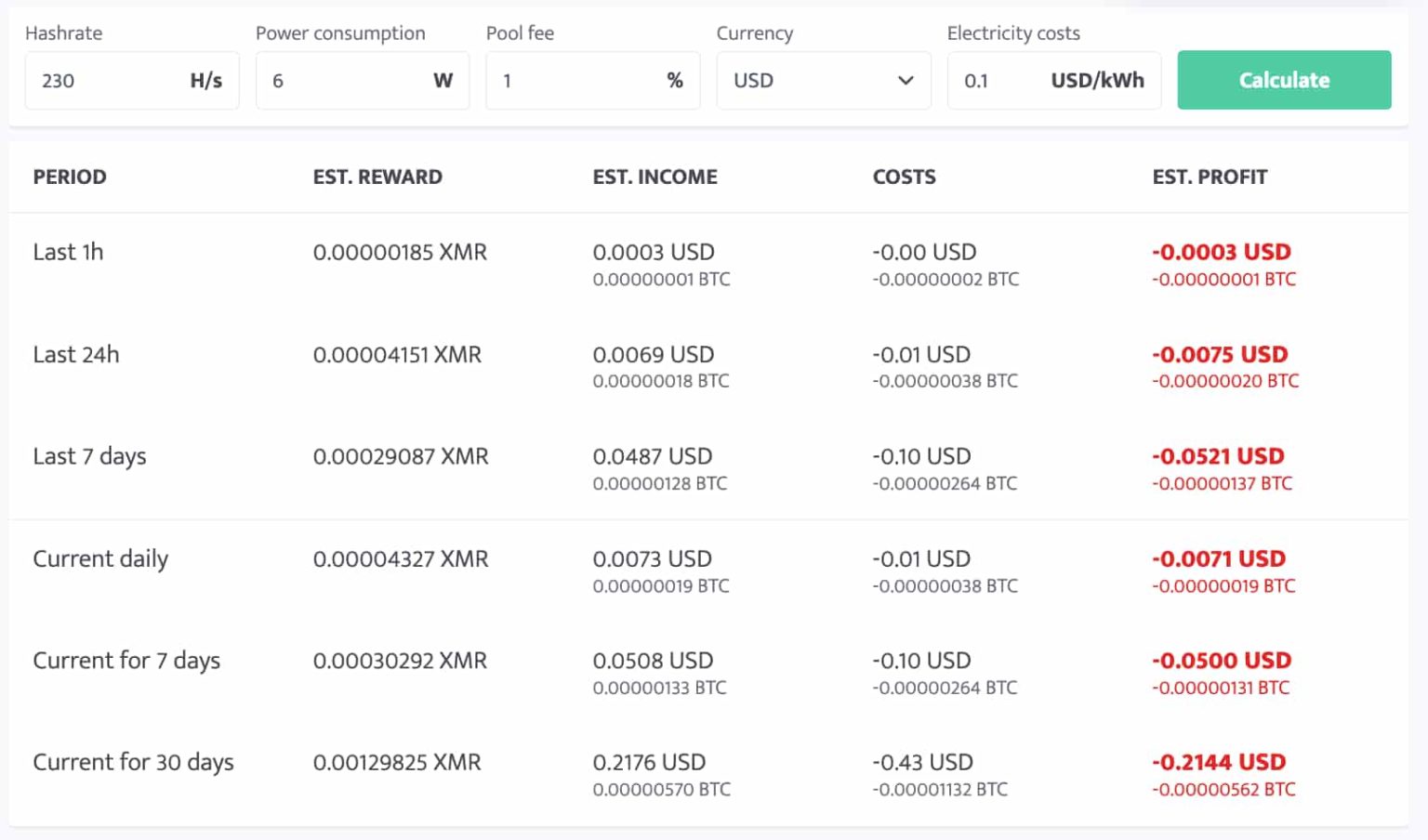Screen dimensions: 1428x840
Task: Click profit value -0.0003 USD
Action: (1222, 252)
